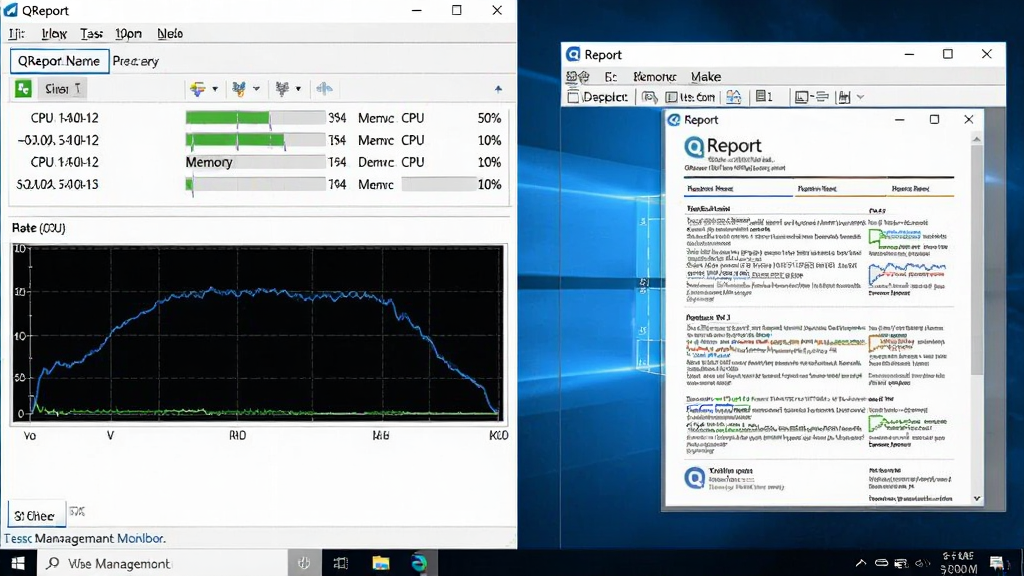Click the button at the bottom left of QReport
The height and width of the screenshot is (576, 1024).
[37, 515]
